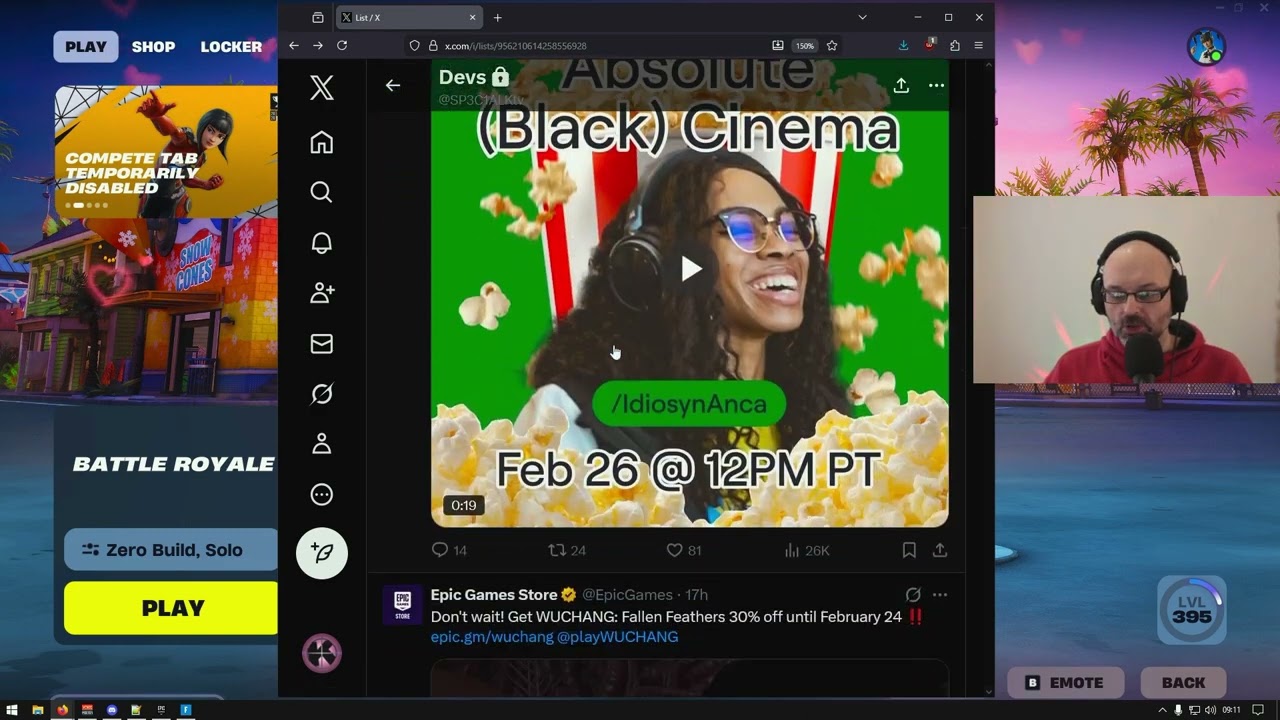This screenshot has width=1280, height=720.
Task: Bookmark the Cinema video post
Action: pyautogui.click(x=909, y=550)
